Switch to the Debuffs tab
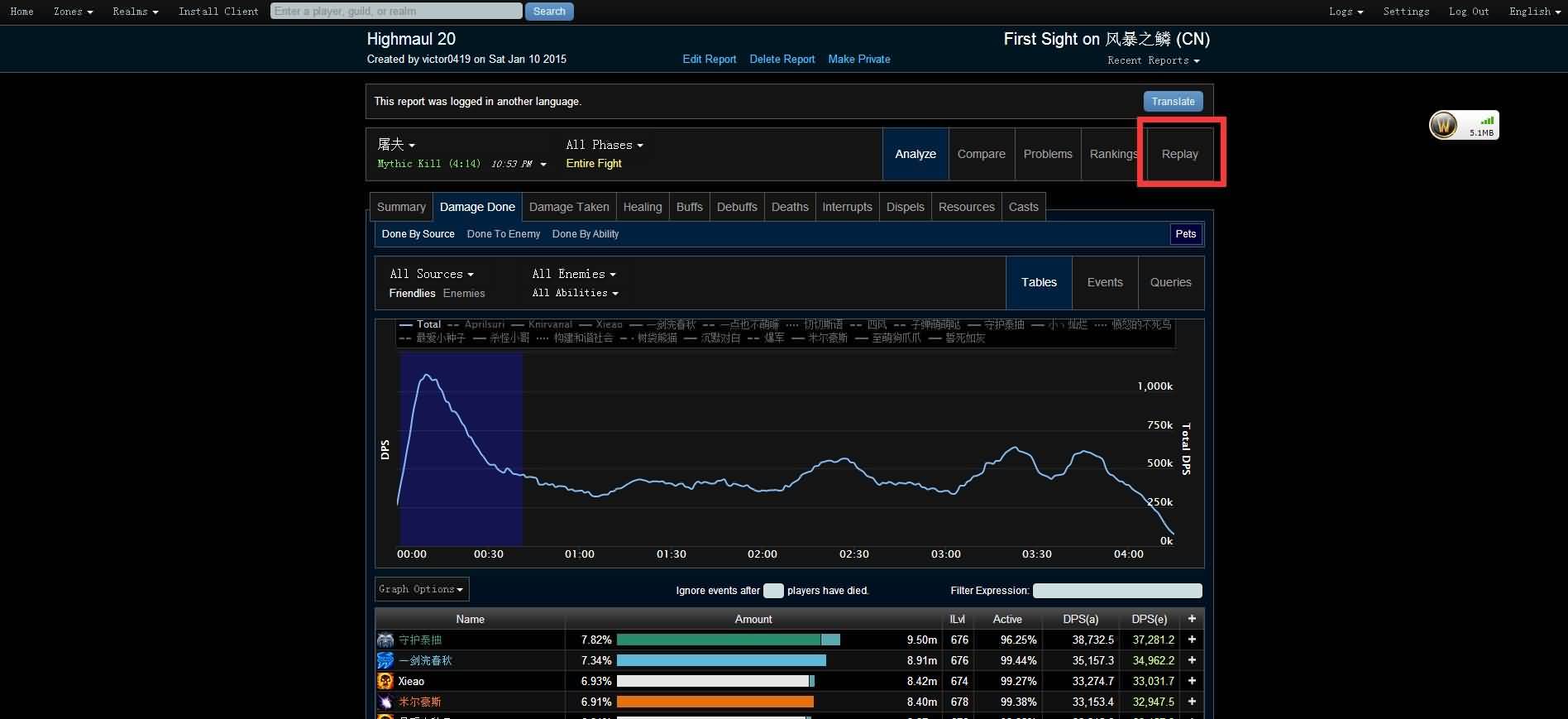This screenshot has height=719, width=1568. click(737, 207)
